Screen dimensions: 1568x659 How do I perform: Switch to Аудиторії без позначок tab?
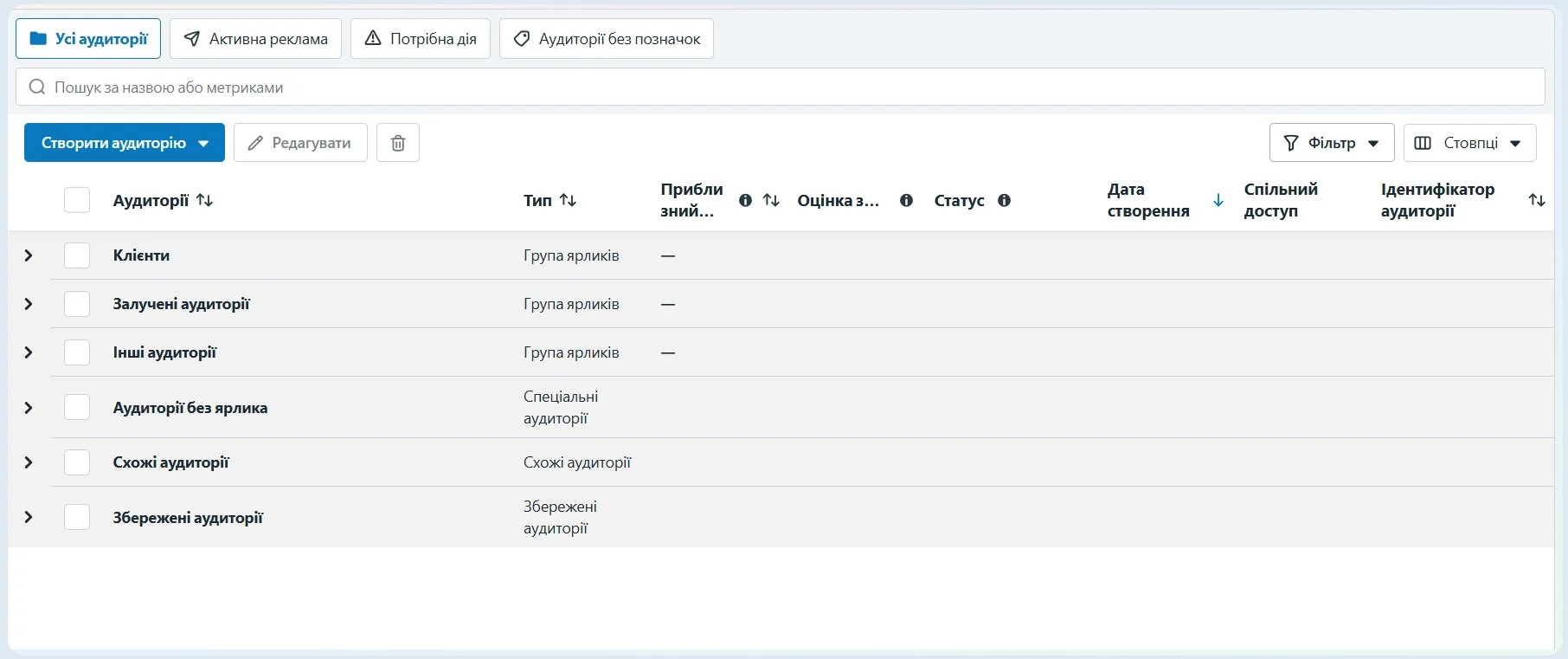[607, 39]
